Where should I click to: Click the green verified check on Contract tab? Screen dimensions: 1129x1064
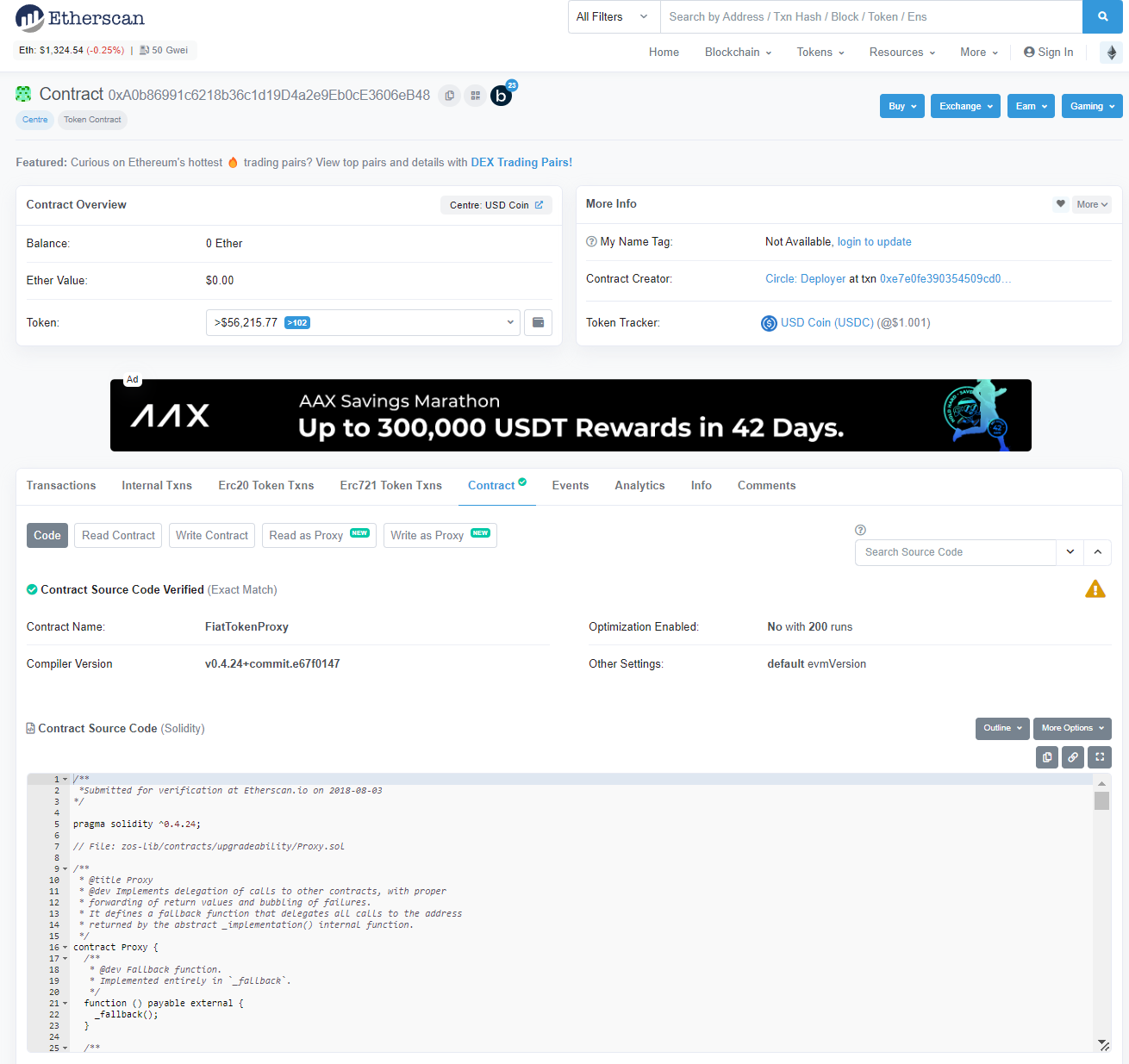pos(522,482)
